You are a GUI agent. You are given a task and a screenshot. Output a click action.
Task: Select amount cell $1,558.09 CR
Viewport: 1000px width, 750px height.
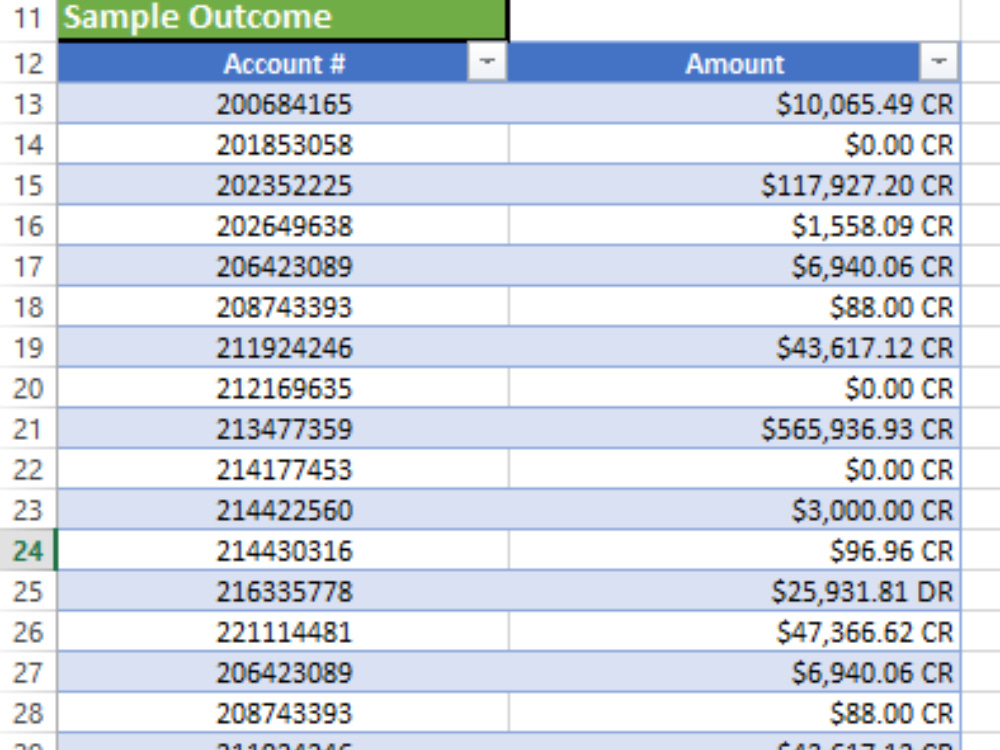click(x=734, y=226)
